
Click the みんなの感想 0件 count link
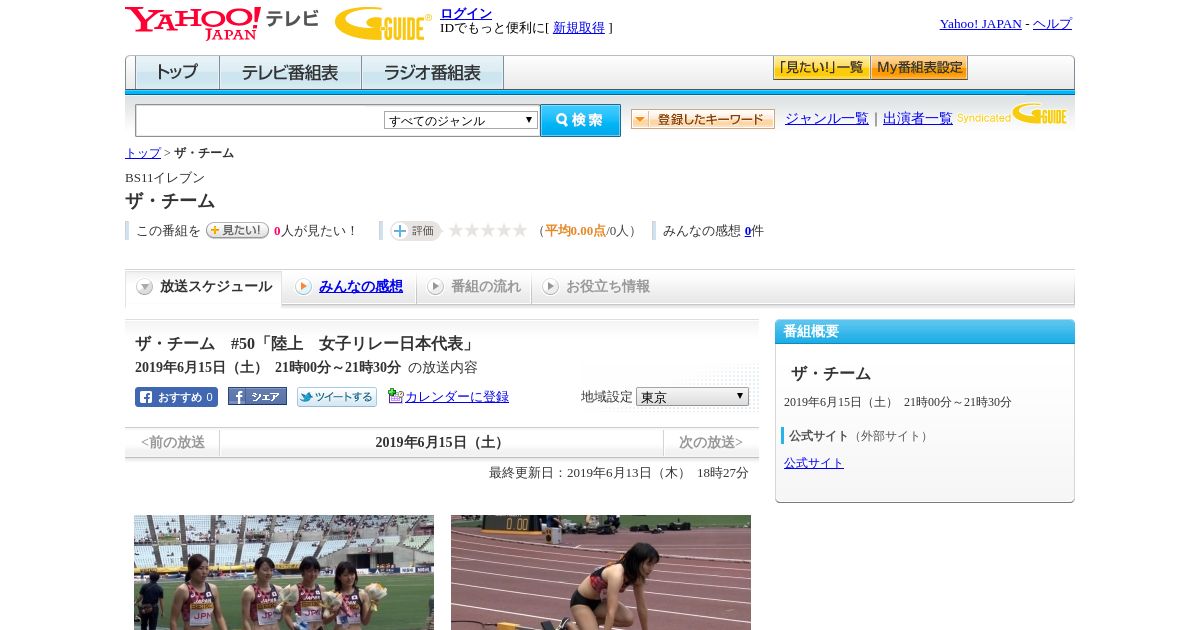[748, 231]
